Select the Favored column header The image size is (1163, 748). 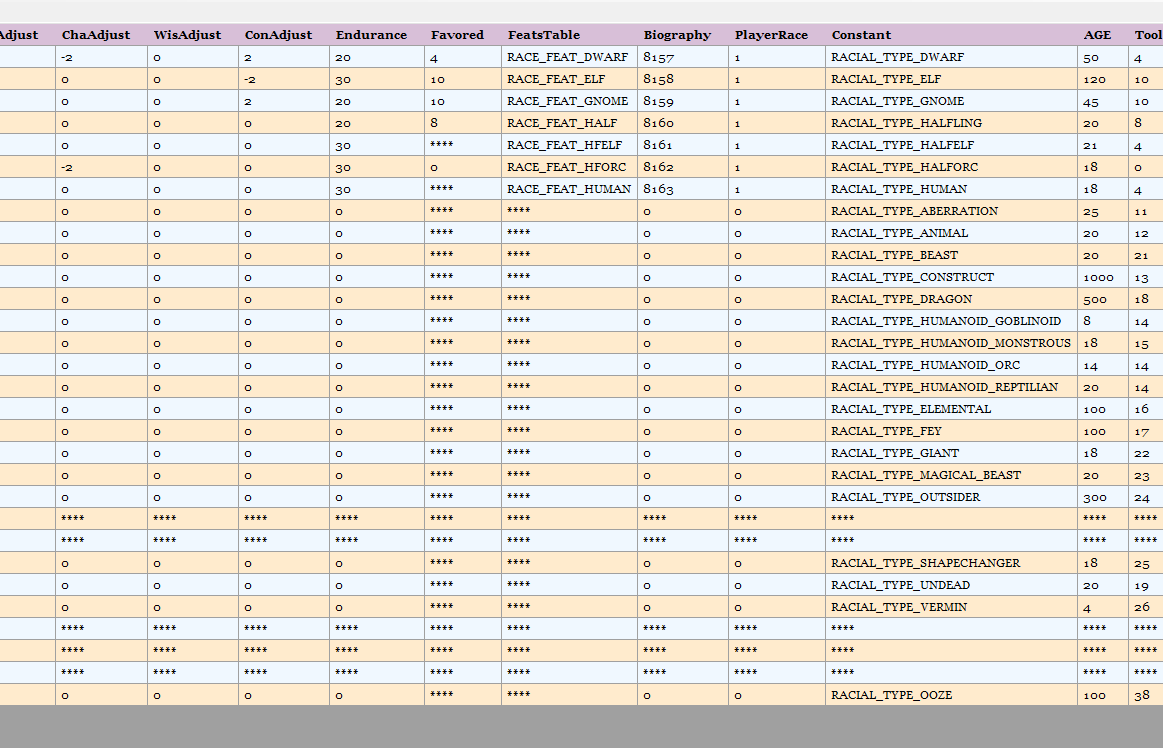(x=457, y=35)
